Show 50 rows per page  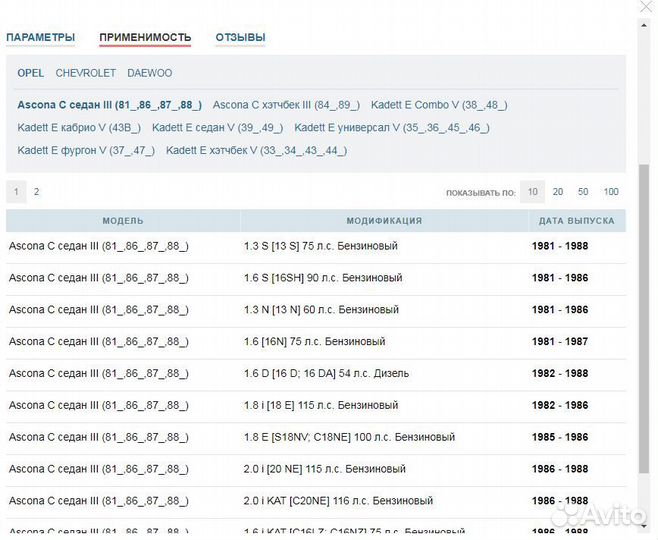(x=583, y=192)
